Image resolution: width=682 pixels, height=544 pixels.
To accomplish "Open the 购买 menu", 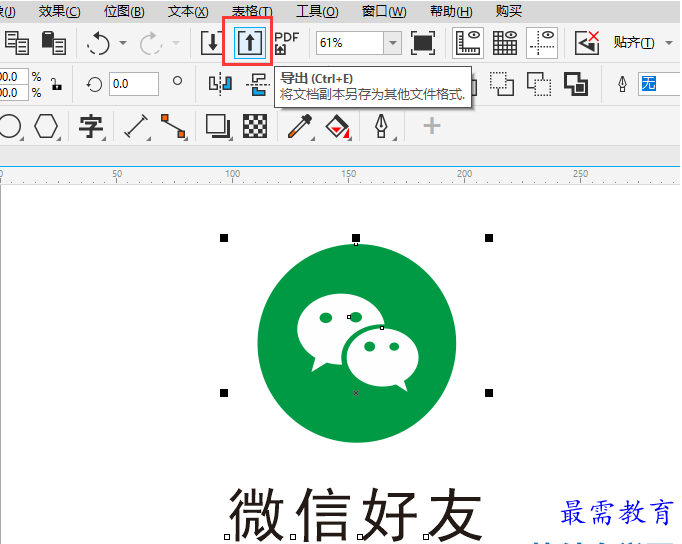I will (x=508, y=11).
